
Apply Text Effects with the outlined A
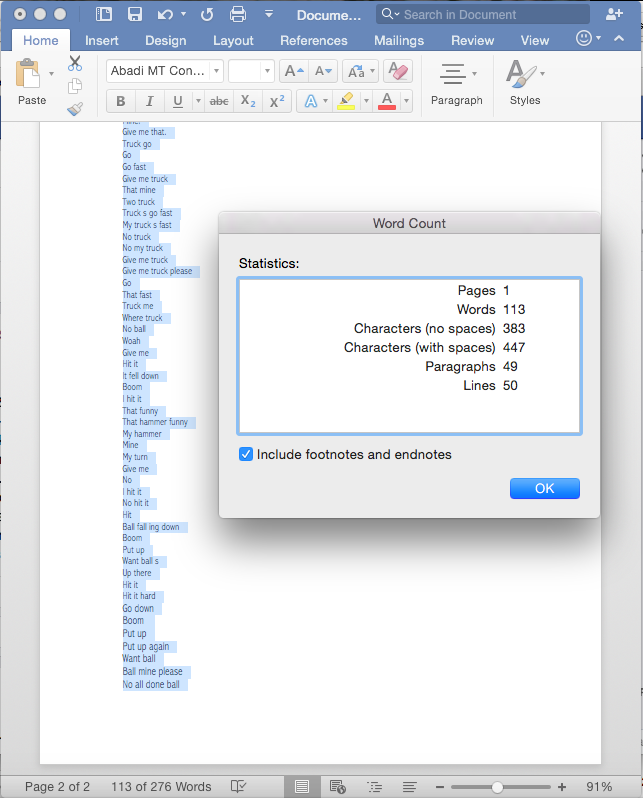pyautogui.click(x=311, y=101)
